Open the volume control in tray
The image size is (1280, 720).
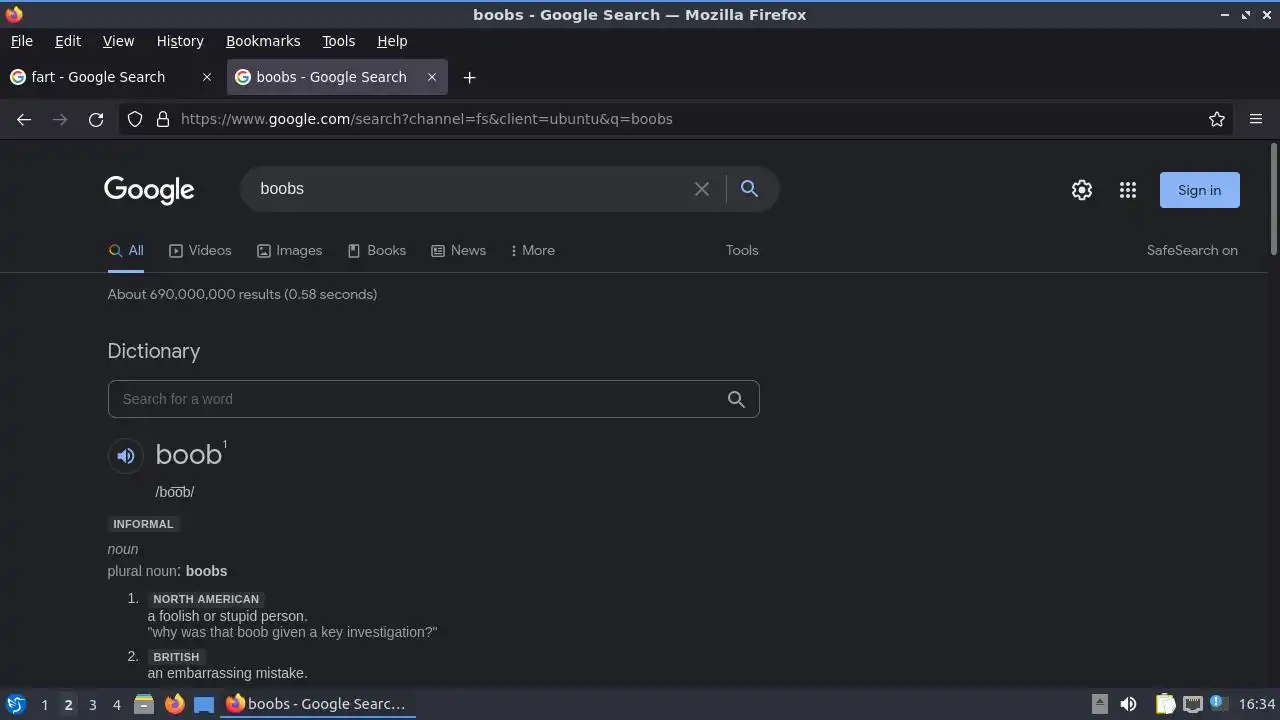click(1128, 704)
